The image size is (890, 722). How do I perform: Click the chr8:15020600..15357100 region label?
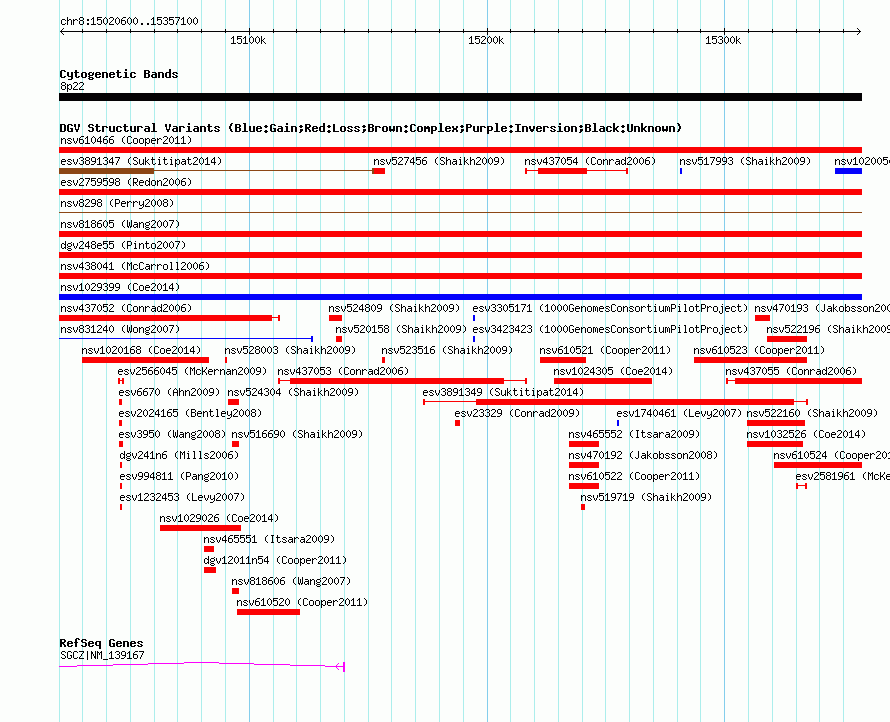(x=129, y=21)
